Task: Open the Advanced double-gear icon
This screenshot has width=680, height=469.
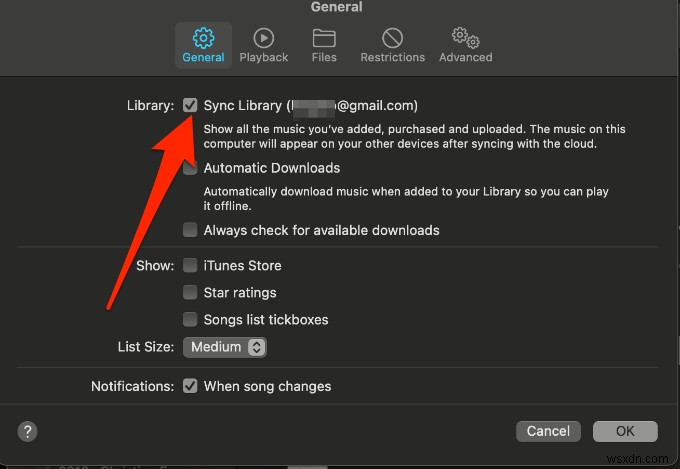Action: click(x=465, y=38)
